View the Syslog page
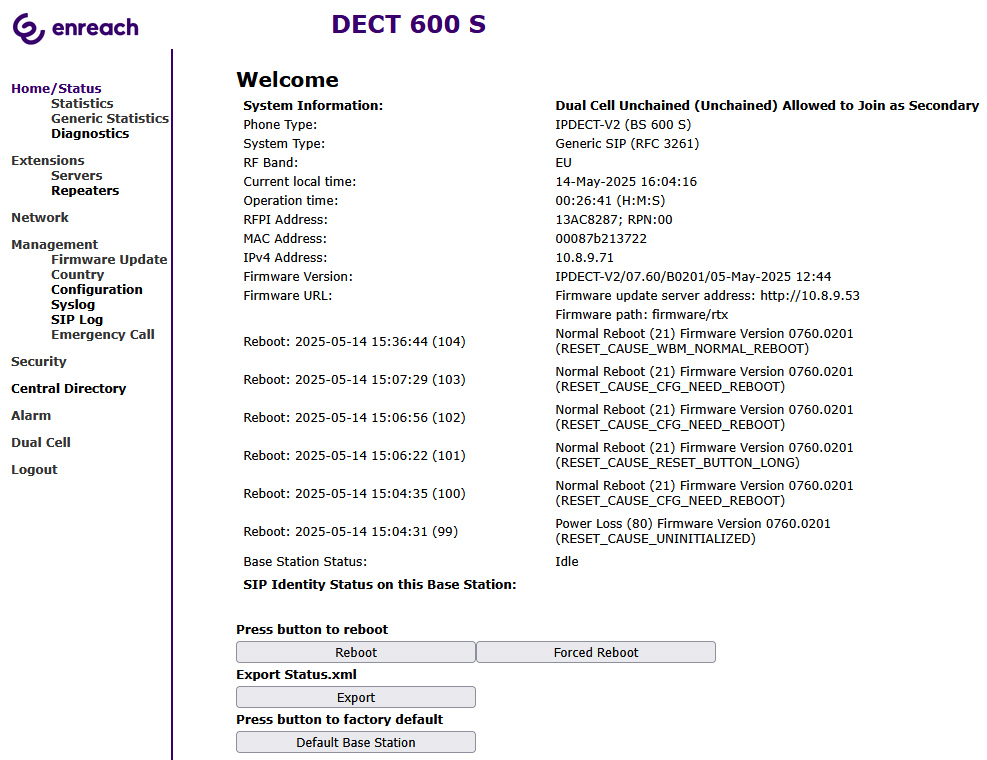Viewport: 987px width, 760px height. pyautogui.click(x=73, y=305)
